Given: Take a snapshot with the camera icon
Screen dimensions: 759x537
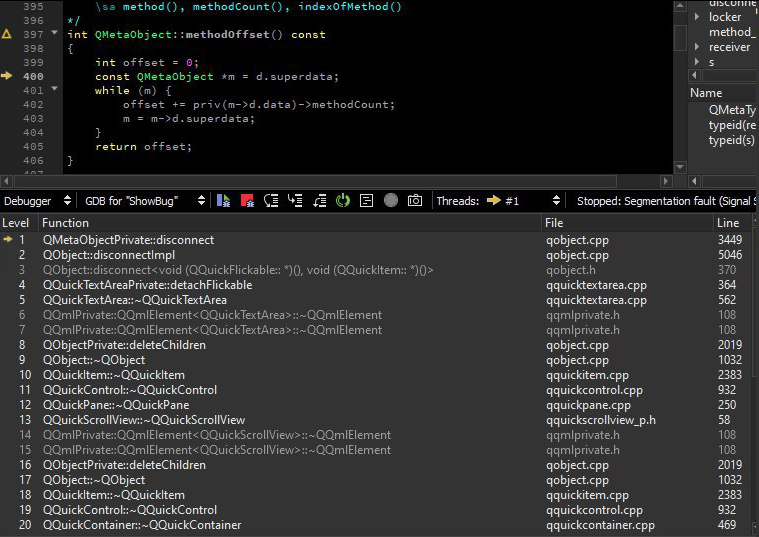Looking at the screenshot, I should coord(414,201).
